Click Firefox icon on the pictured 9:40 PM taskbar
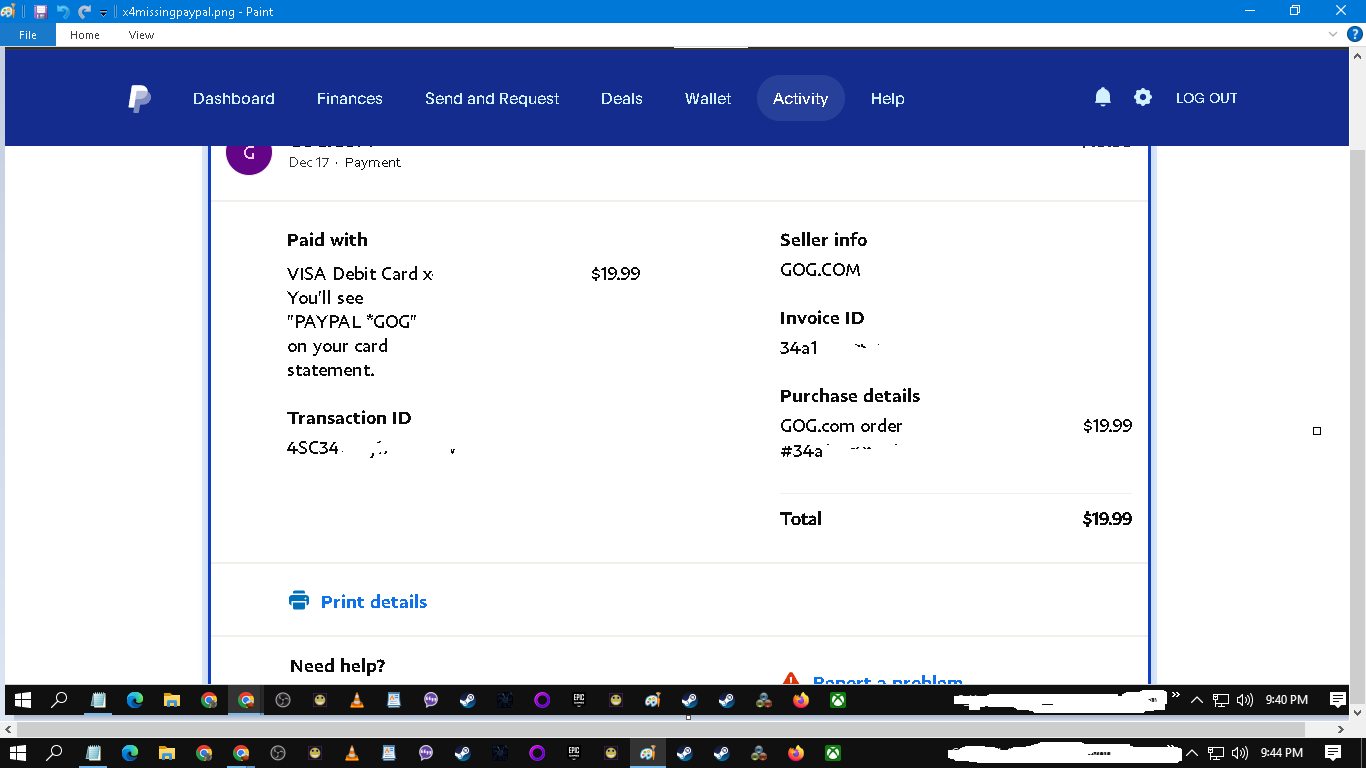1366x768 pixels. click(801, 700)
